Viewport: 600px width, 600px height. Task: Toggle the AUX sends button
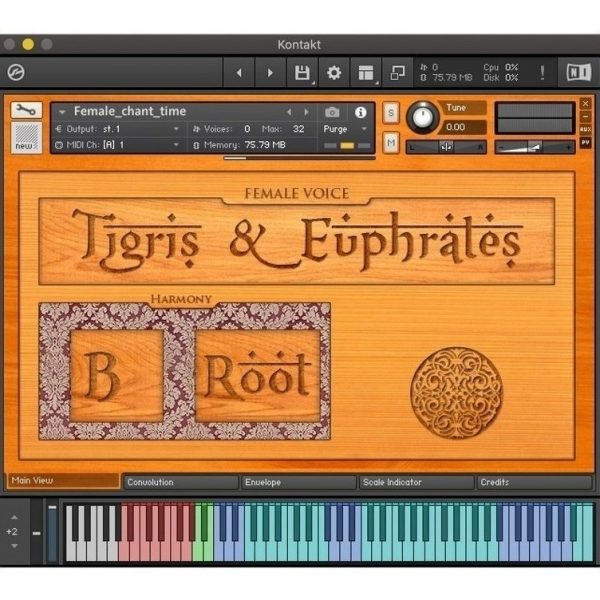click(585, 129)
